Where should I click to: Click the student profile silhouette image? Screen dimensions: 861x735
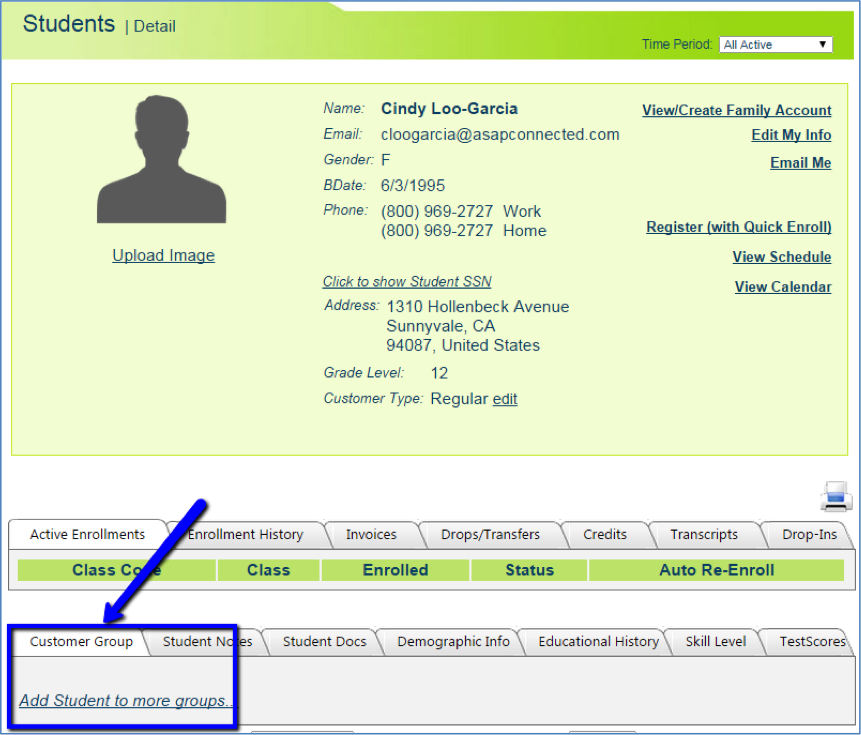coord(163,162)
